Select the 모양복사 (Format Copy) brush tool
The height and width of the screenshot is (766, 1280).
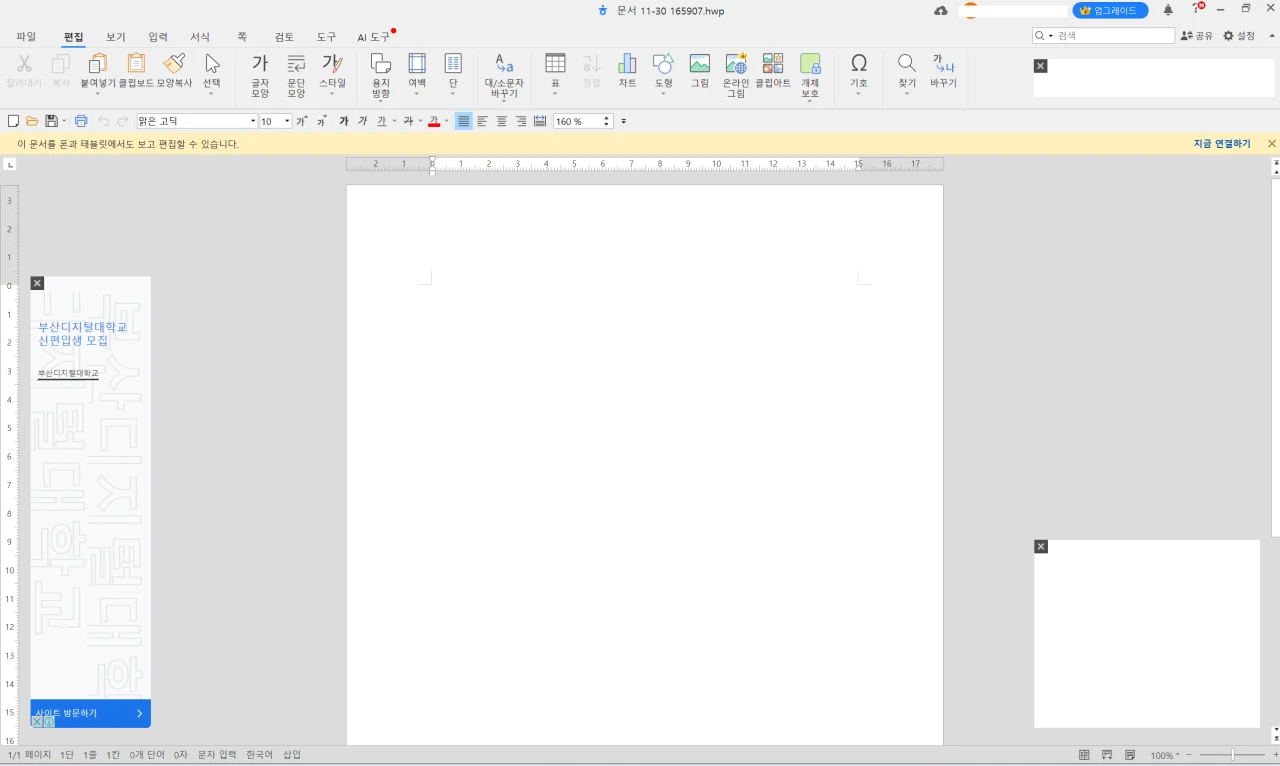(174, 71)
